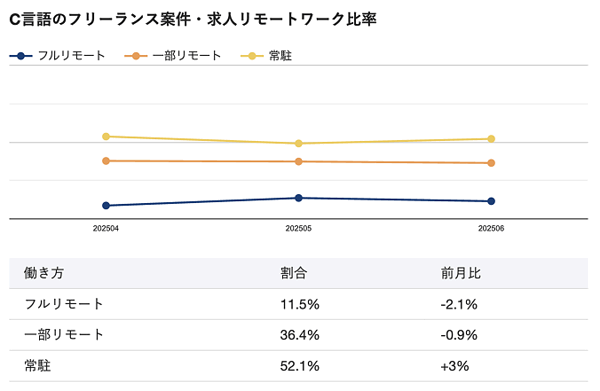Select the フルリモート point at 202504
This screenshot has height=391, width=600.
pyautogui.click(x=106, y=205)
